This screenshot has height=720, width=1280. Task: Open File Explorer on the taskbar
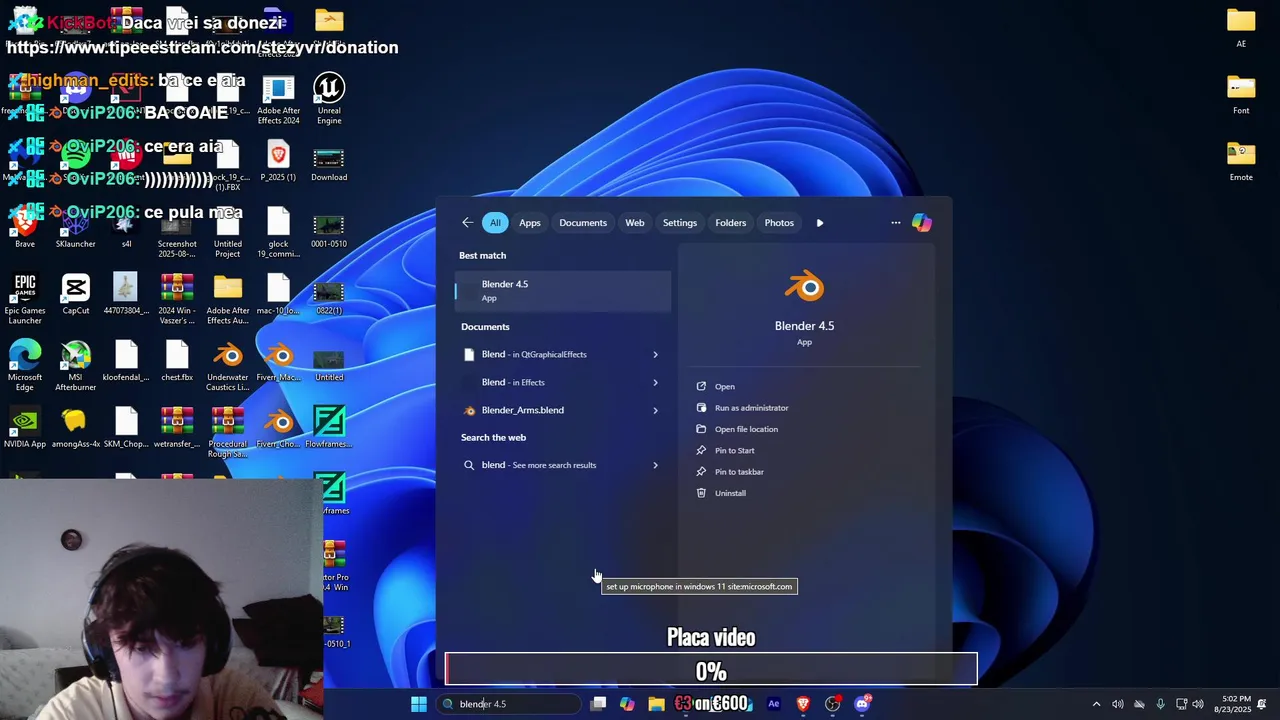pos(656,704)
